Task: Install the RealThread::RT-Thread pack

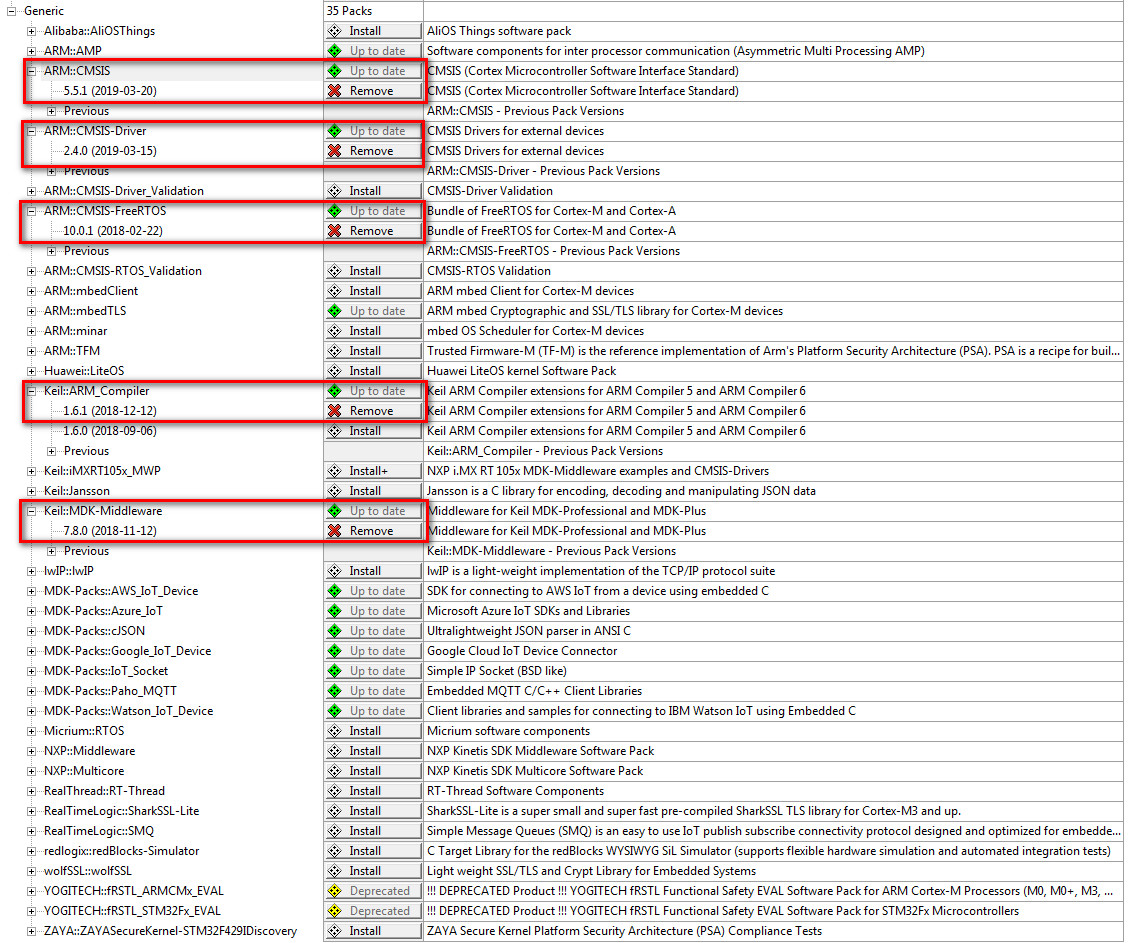Action: [373, 791]
